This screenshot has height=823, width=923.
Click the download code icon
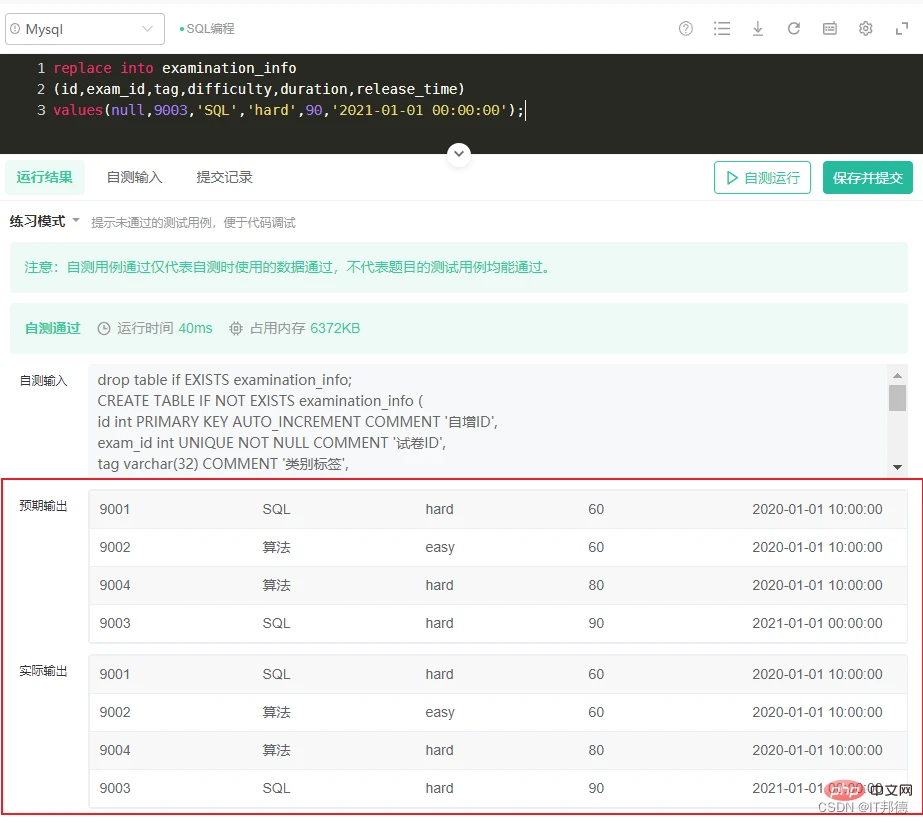pyautogui.click(x=758, y=28)
